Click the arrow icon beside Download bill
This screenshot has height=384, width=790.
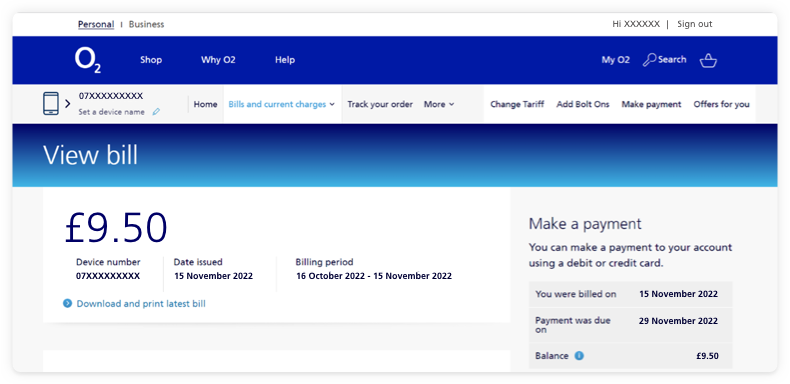68,303
